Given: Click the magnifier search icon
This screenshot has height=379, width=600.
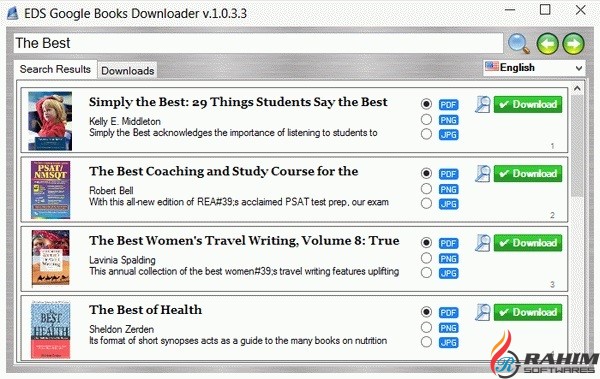Looking at the screenshot, I should [519, 44].
